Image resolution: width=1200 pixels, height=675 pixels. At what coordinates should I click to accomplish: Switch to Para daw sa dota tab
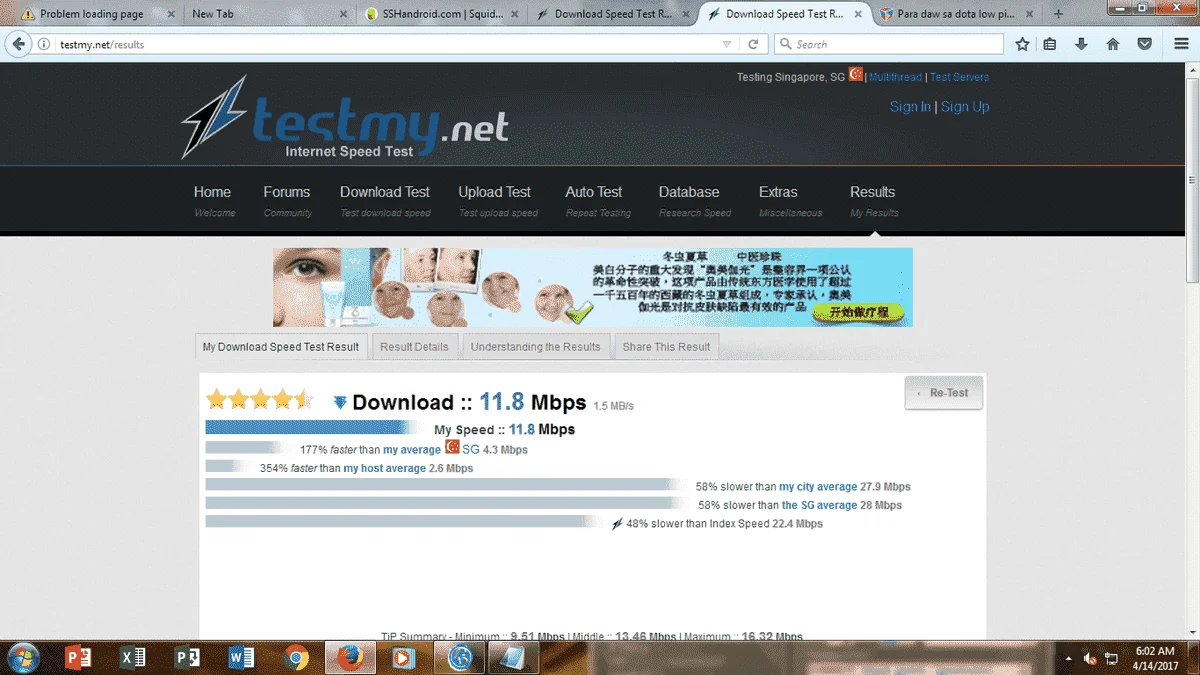(958, 14)
